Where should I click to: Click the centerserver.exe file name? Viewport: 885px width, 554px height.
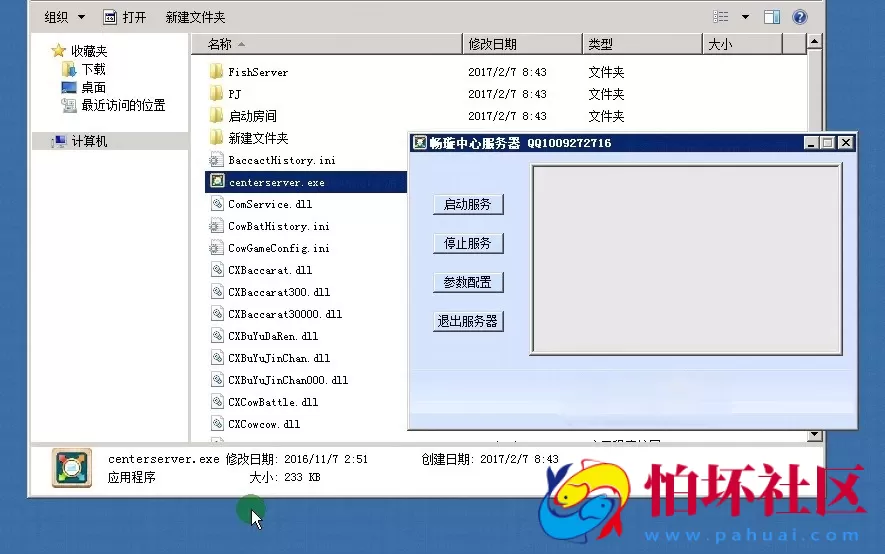277,182
